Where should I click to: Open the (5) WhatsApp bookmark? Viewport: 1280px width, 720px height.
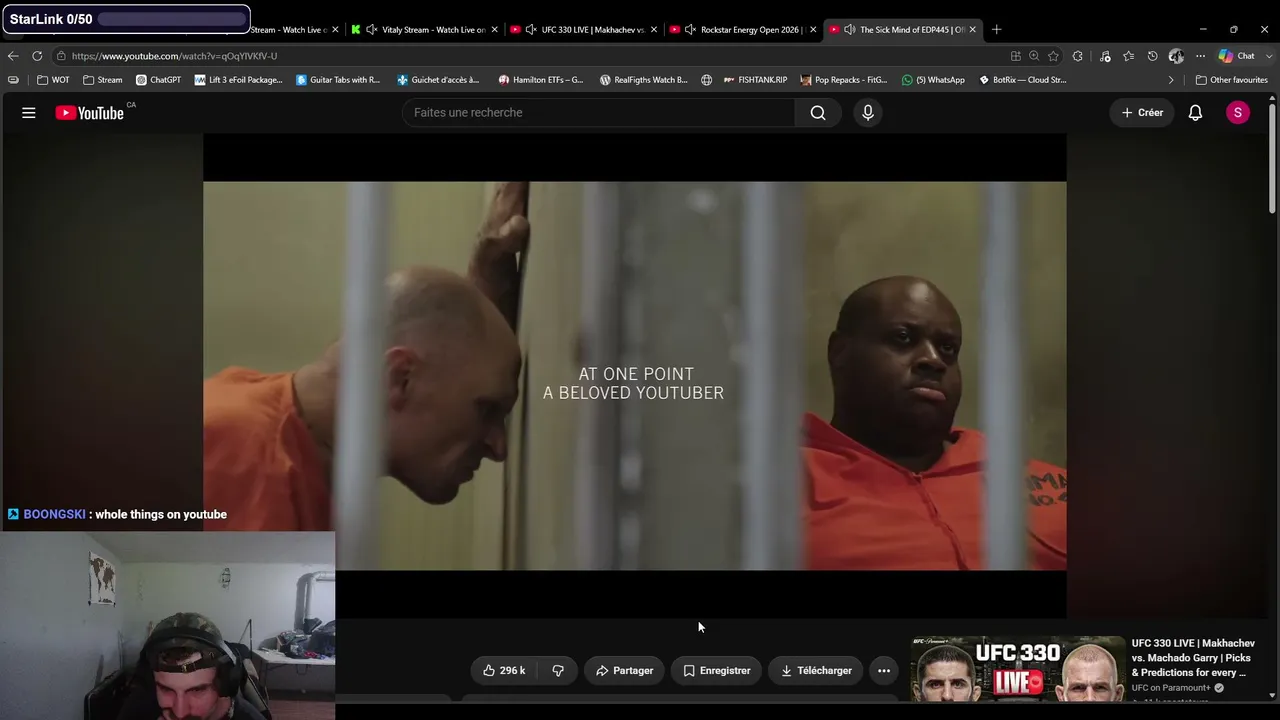pos(934,80)
